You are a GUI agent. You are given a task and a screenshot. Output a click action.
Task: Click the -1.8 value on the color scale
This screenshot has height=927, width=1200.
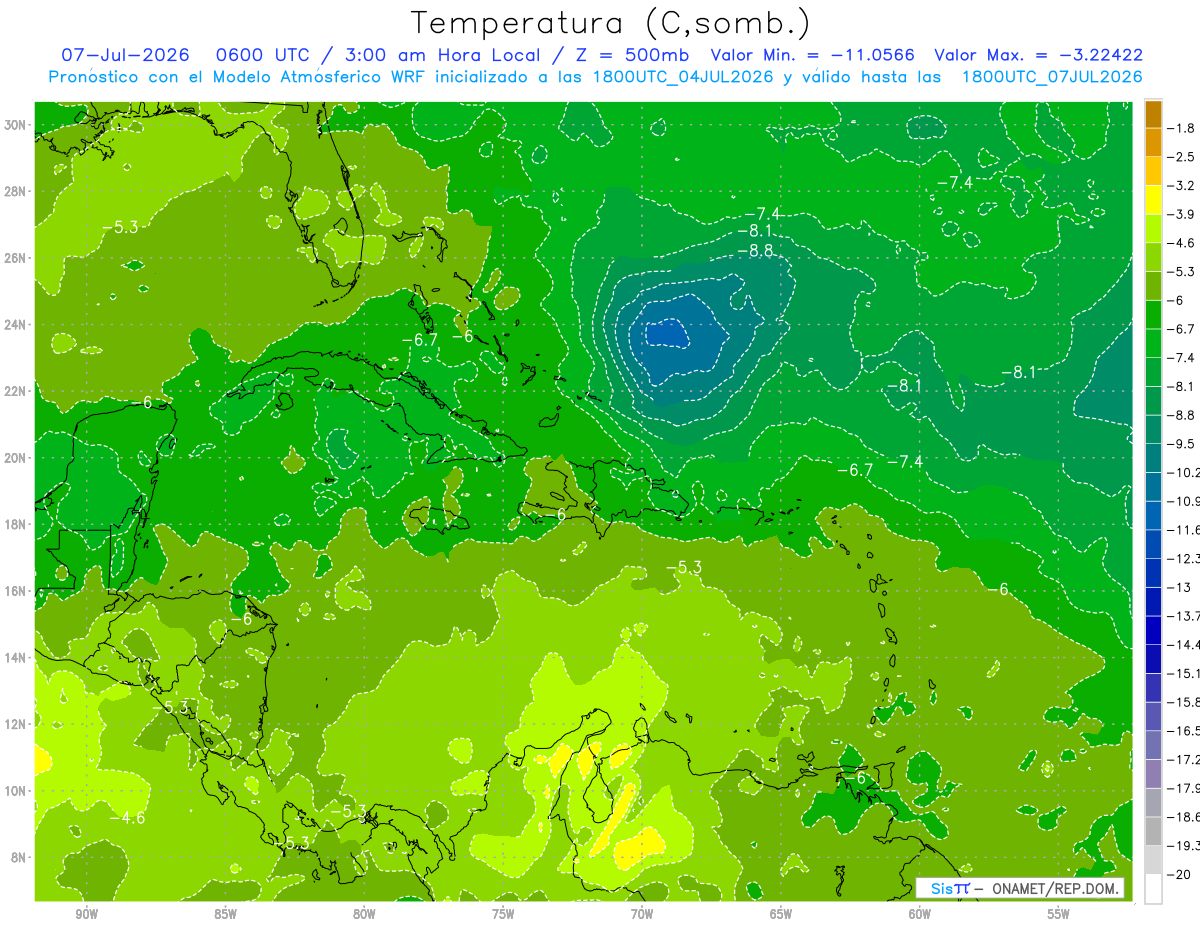1181,128
